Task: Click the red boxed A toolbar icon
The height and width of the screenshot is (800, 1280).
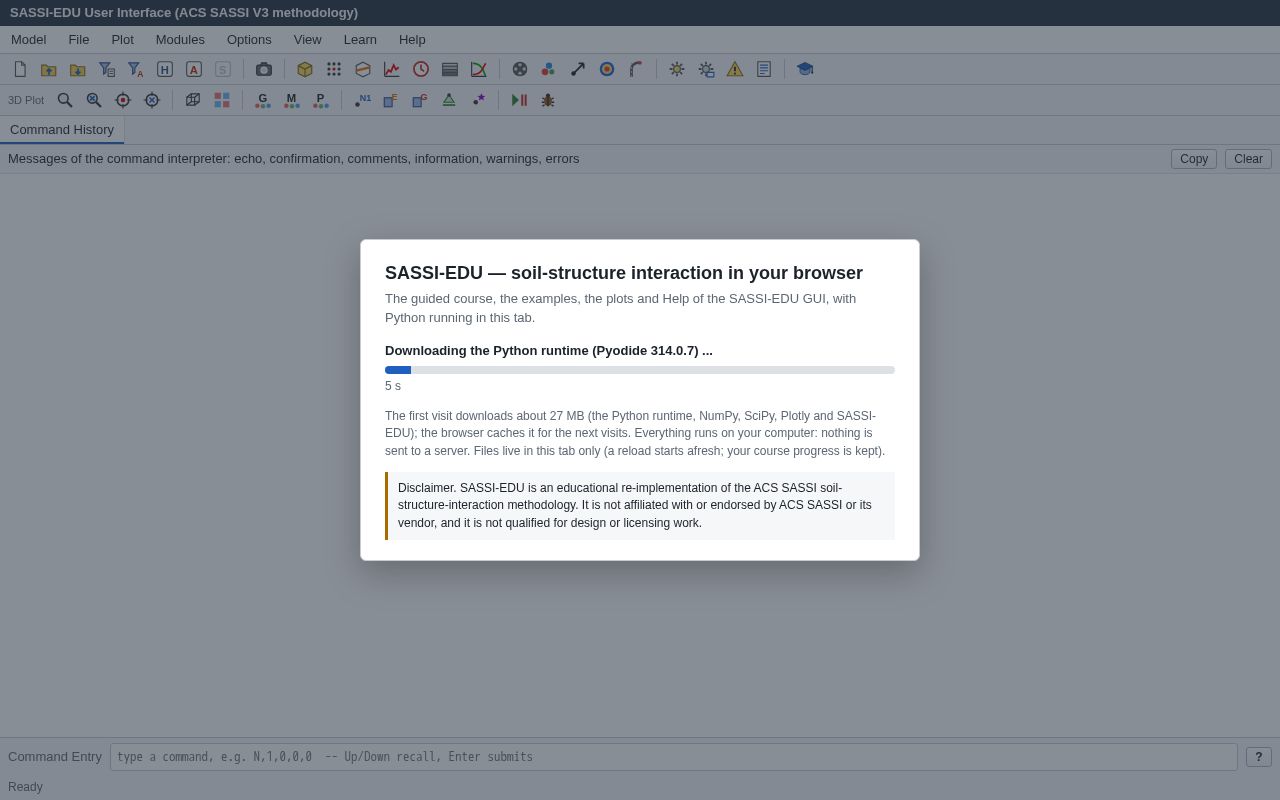Action: 194,69
